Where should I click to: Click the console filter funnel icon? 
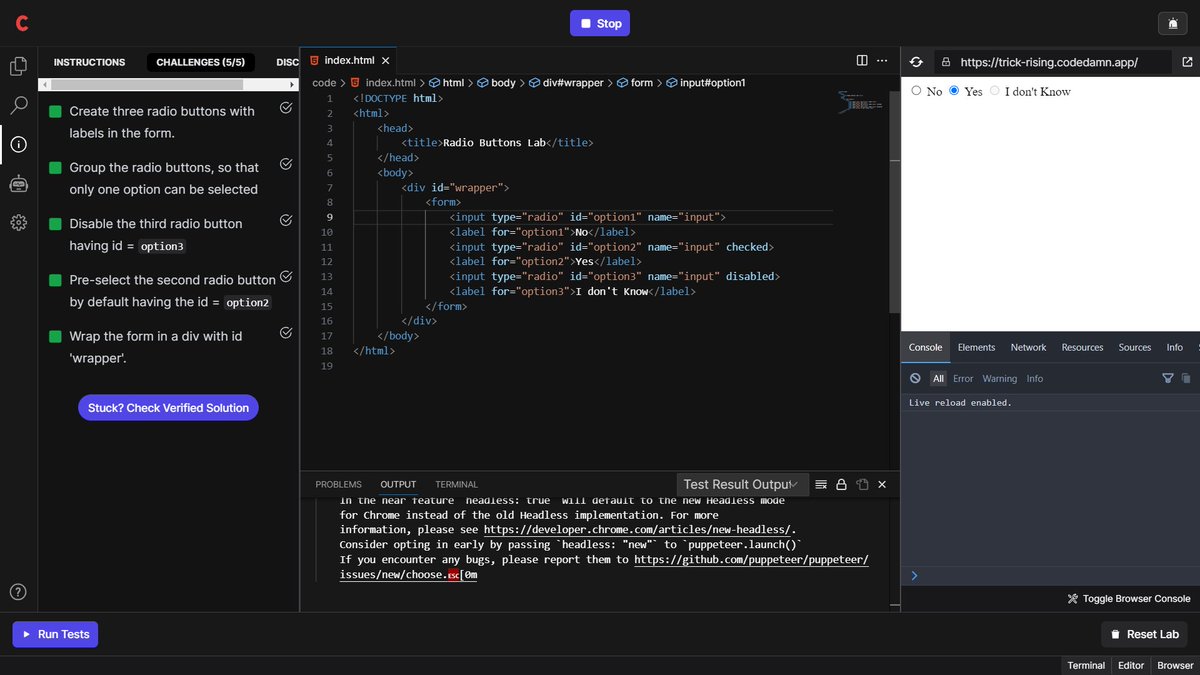1167,378
